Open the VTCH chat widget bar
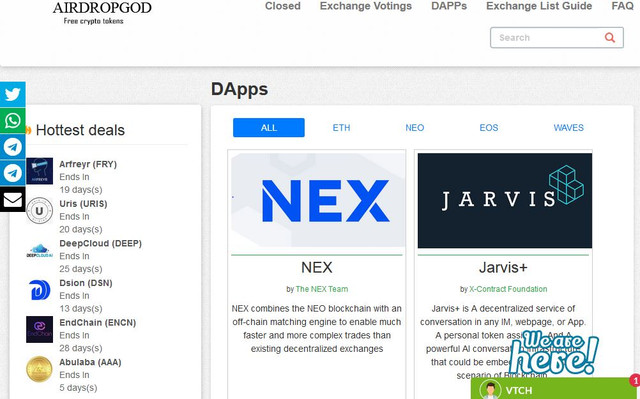Viewport: 640px width, 399px height. coord(555,389)
